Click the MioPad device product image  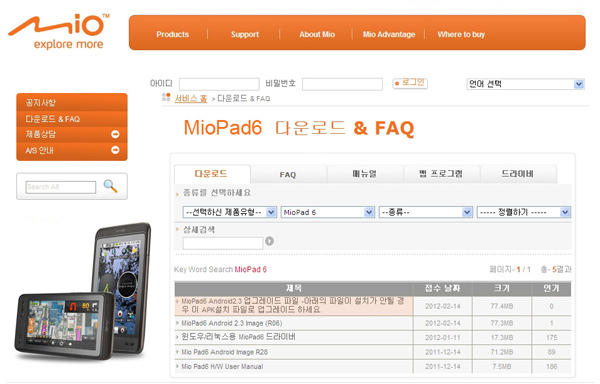pos(83,291)
